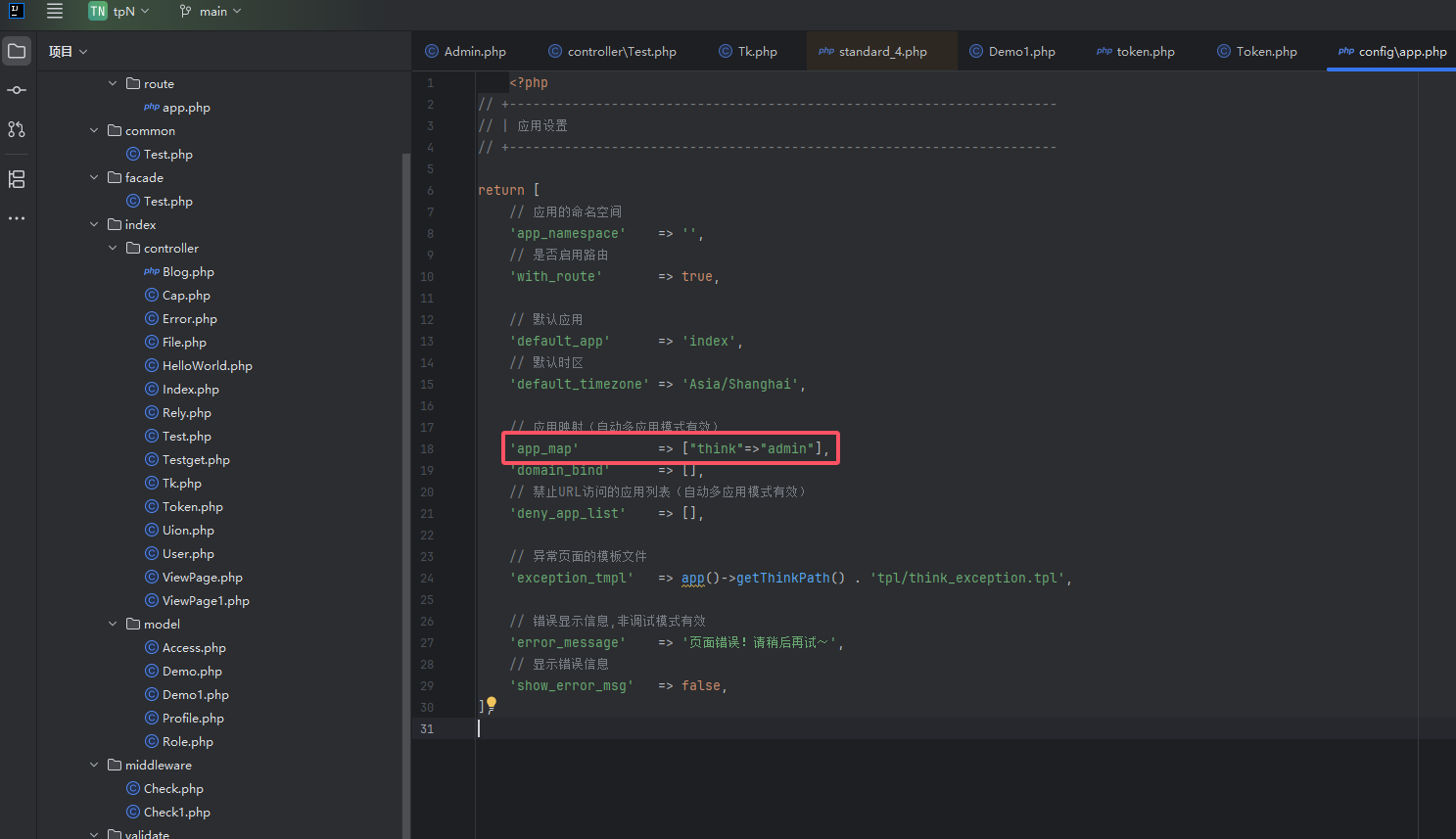Viewport: 1456px width, 839px height.
Task: Click the More tool windows ellipsis icon
Action: tap(17, 218)
